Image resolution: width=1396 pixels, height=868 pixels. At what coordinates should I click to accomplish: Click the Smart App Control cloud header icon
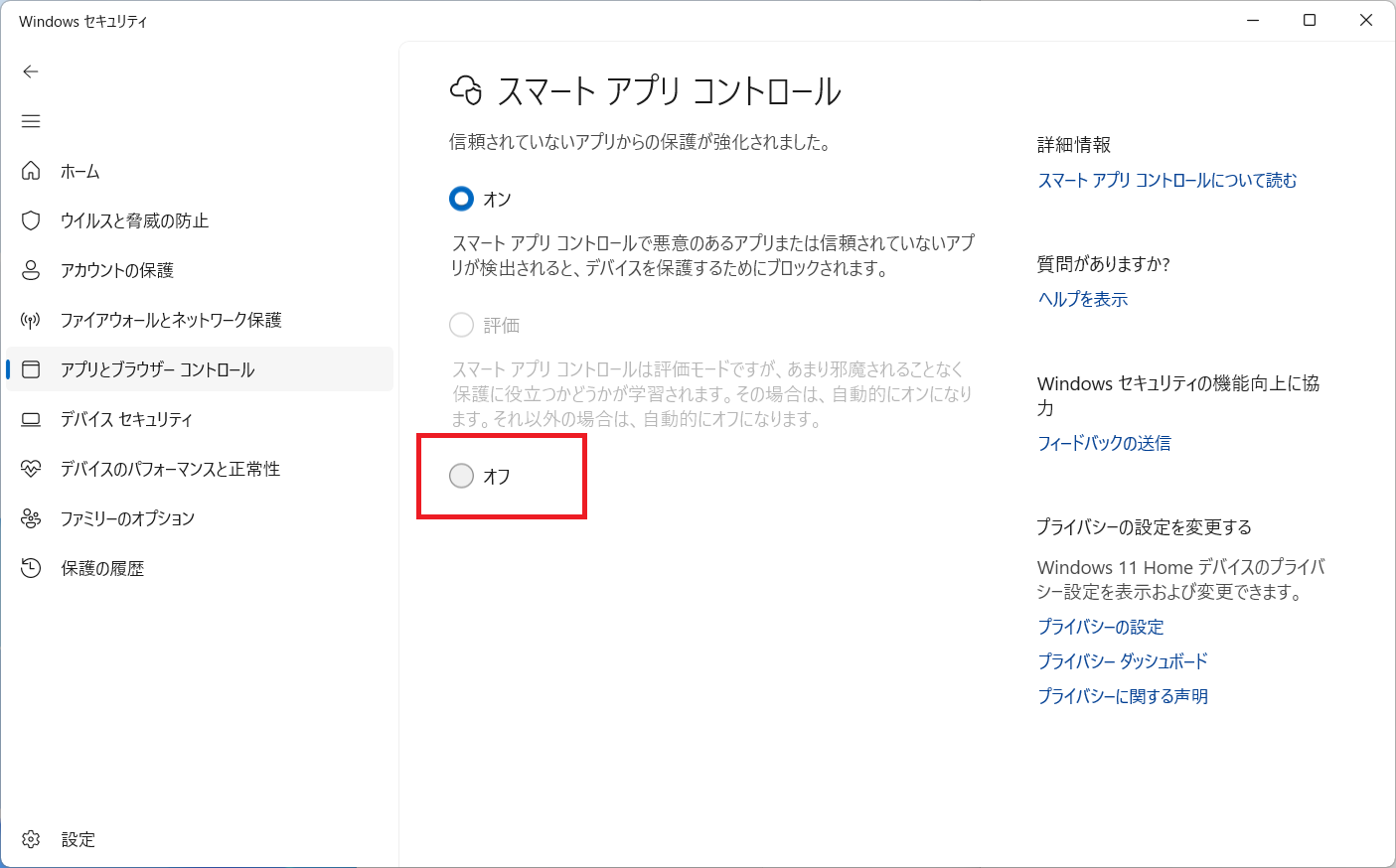click(466, 90)
